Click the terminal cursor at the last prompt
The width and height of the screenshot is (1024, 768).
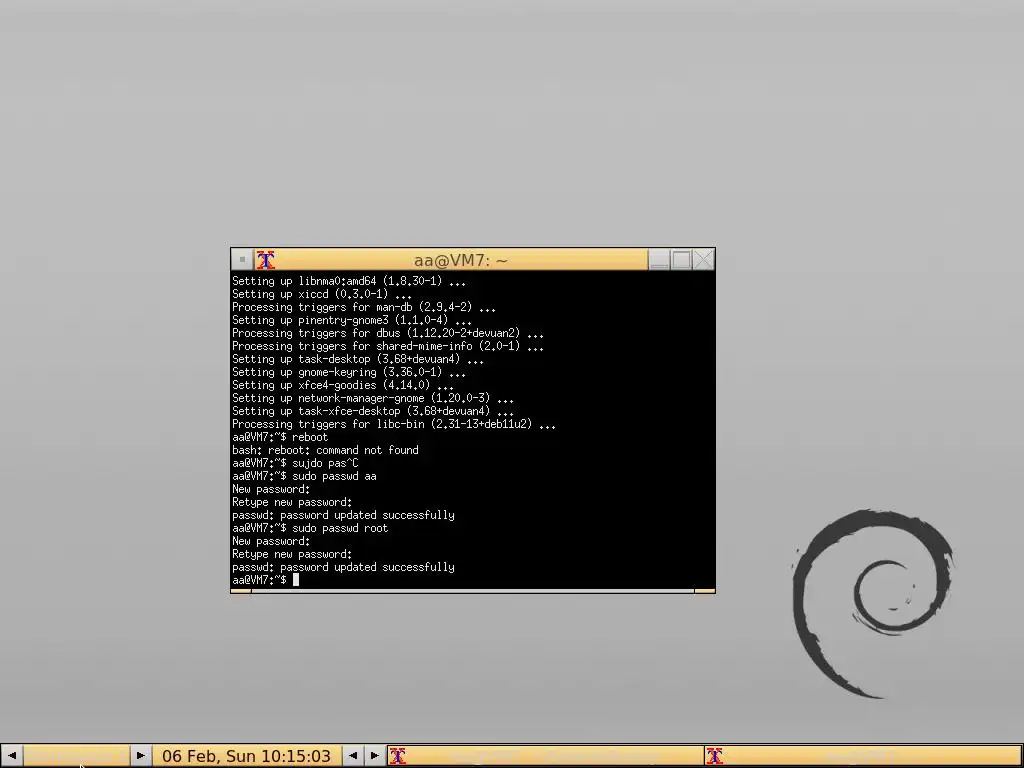[x=295, y=580]
